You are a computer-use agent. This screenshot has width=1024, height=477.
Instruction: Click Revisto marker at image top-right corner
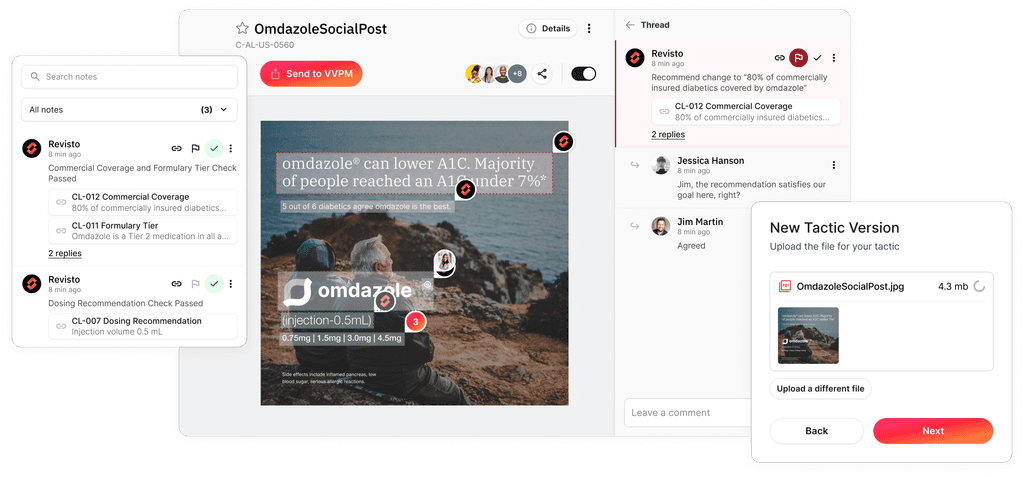coord(564,141)
